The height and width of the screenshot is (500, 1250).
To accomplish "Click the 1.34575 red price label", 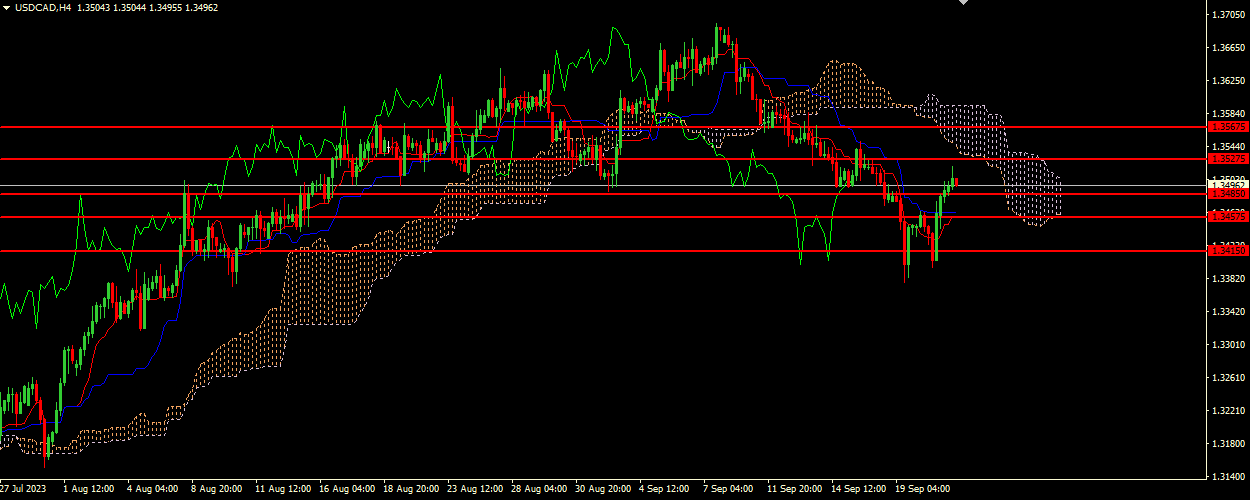I will 1227,216.
